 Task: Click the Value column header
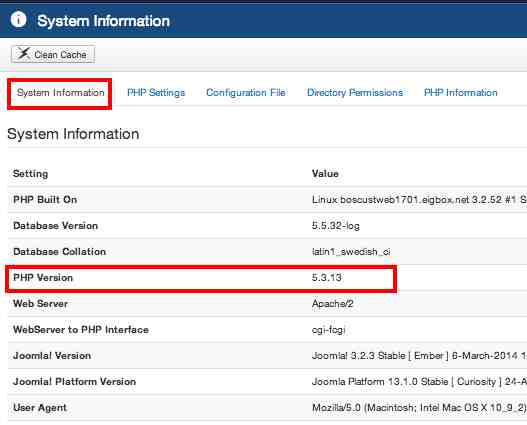click(x=325, y=174)
